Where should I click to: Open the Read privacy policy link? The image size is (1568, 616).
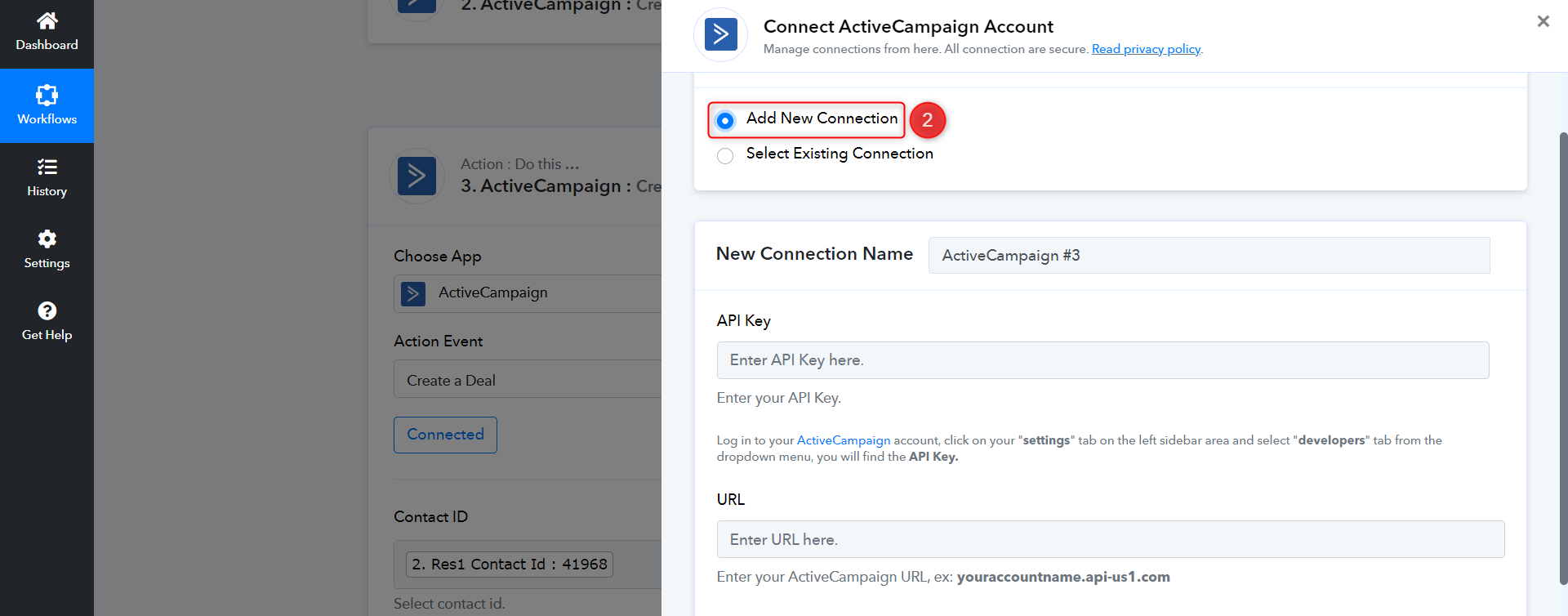click(1146, 49)
